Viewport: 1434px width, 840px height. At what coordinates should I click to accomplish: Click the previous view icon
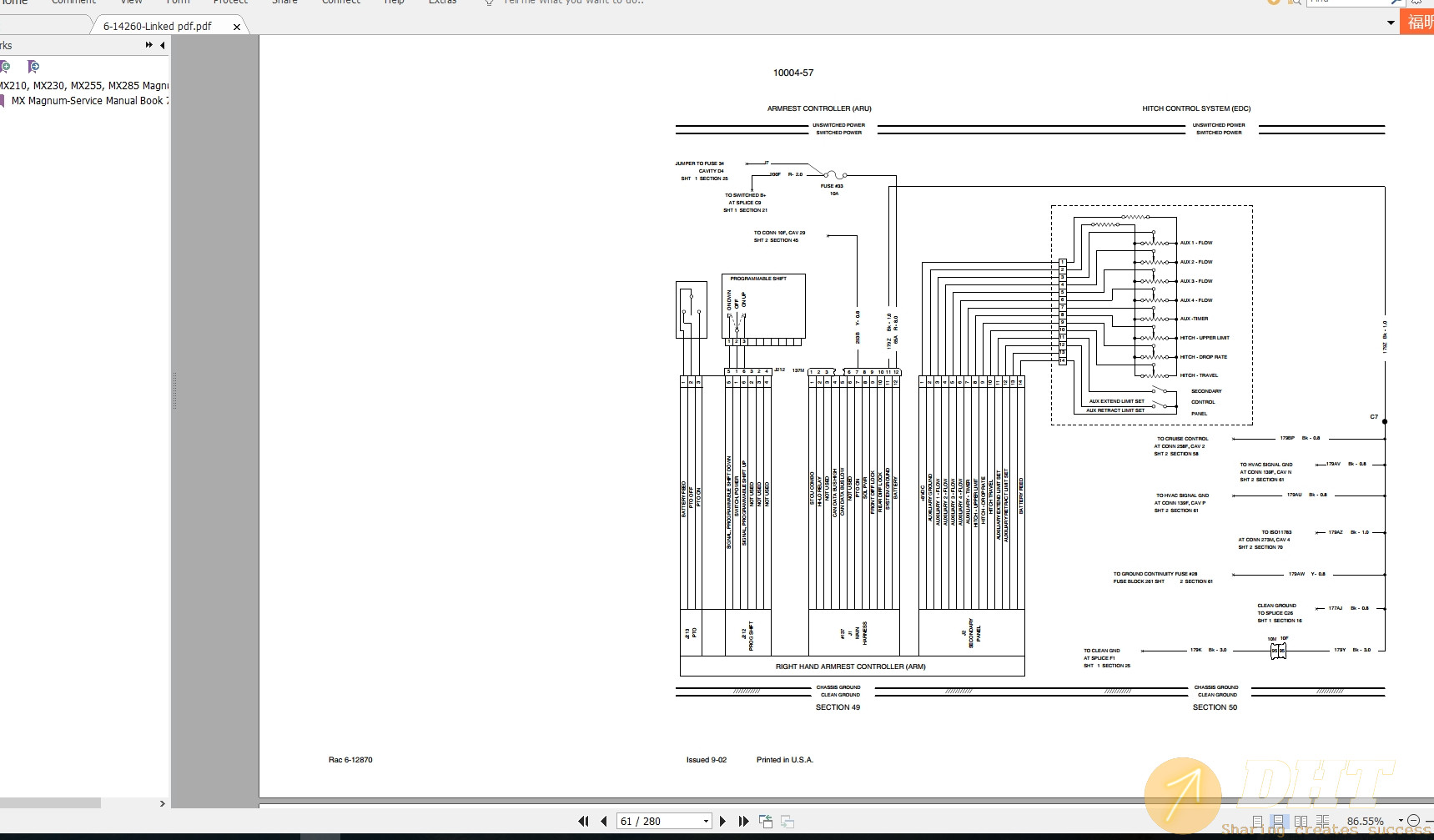tap(765, 822)
